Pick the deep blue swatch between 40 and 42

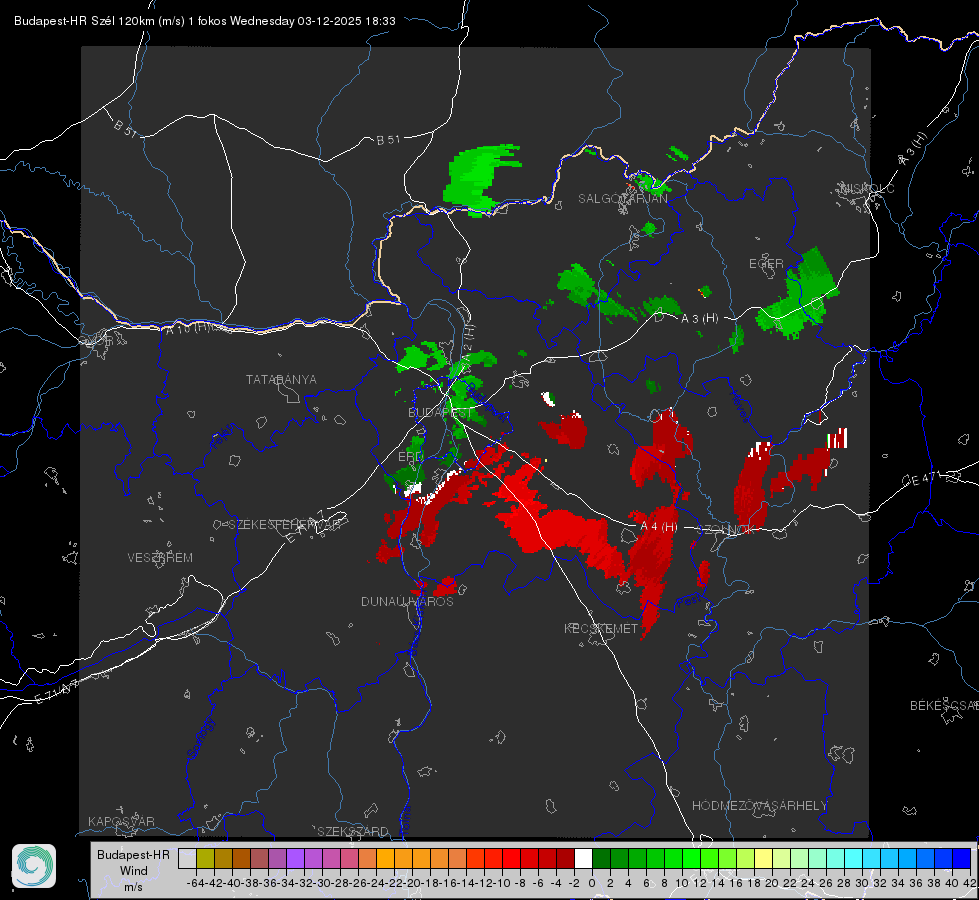pyautogui.click(x=962, y=858)
